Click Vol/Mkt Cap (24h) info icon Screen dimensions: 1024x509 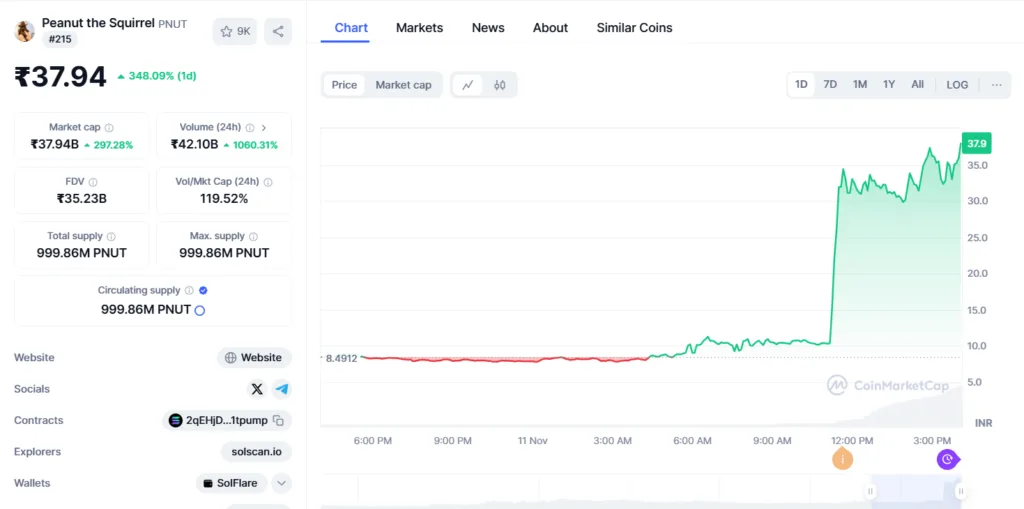(x=268, y=182)
